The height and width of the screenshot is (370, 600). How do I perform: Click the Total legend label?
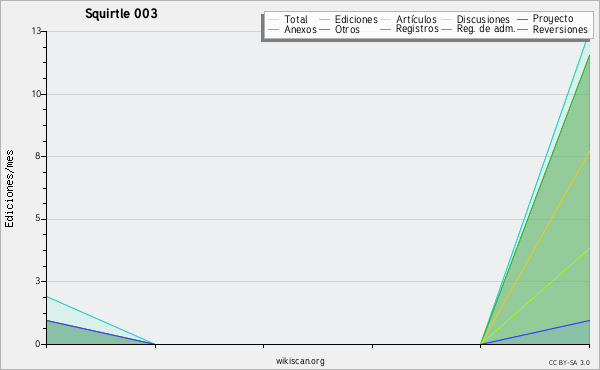[x=296, y=19]
